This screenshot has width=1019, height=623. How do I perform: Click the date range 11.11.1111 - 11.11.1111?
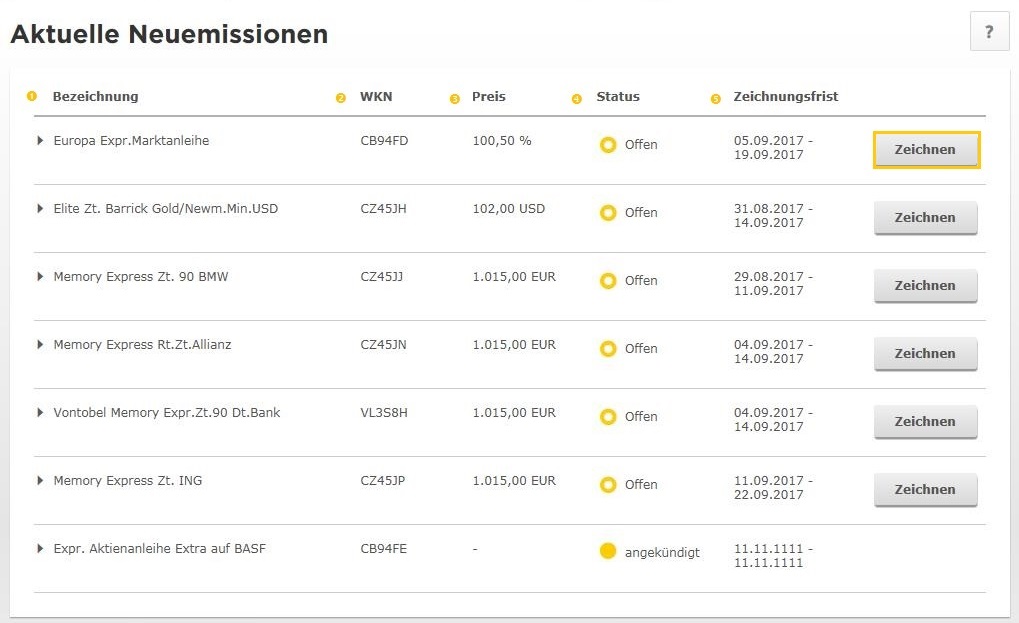pyautogui.click(x=773, y=555)
